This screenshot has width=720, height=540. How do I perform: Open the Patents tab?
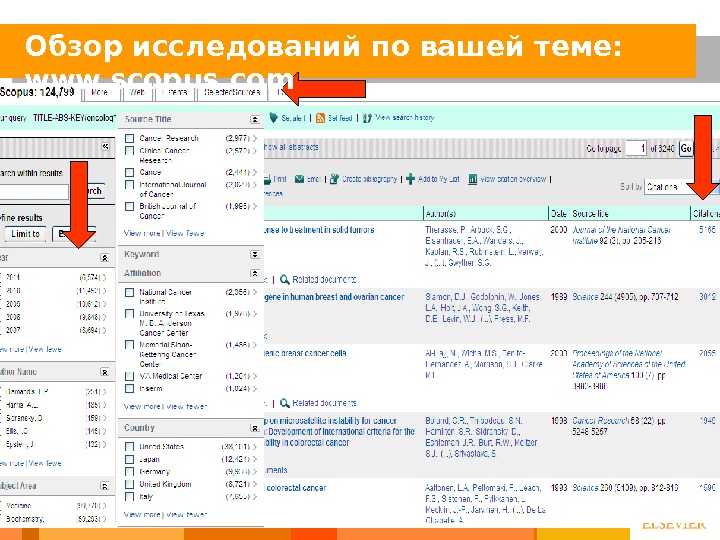tap(175, 92)
